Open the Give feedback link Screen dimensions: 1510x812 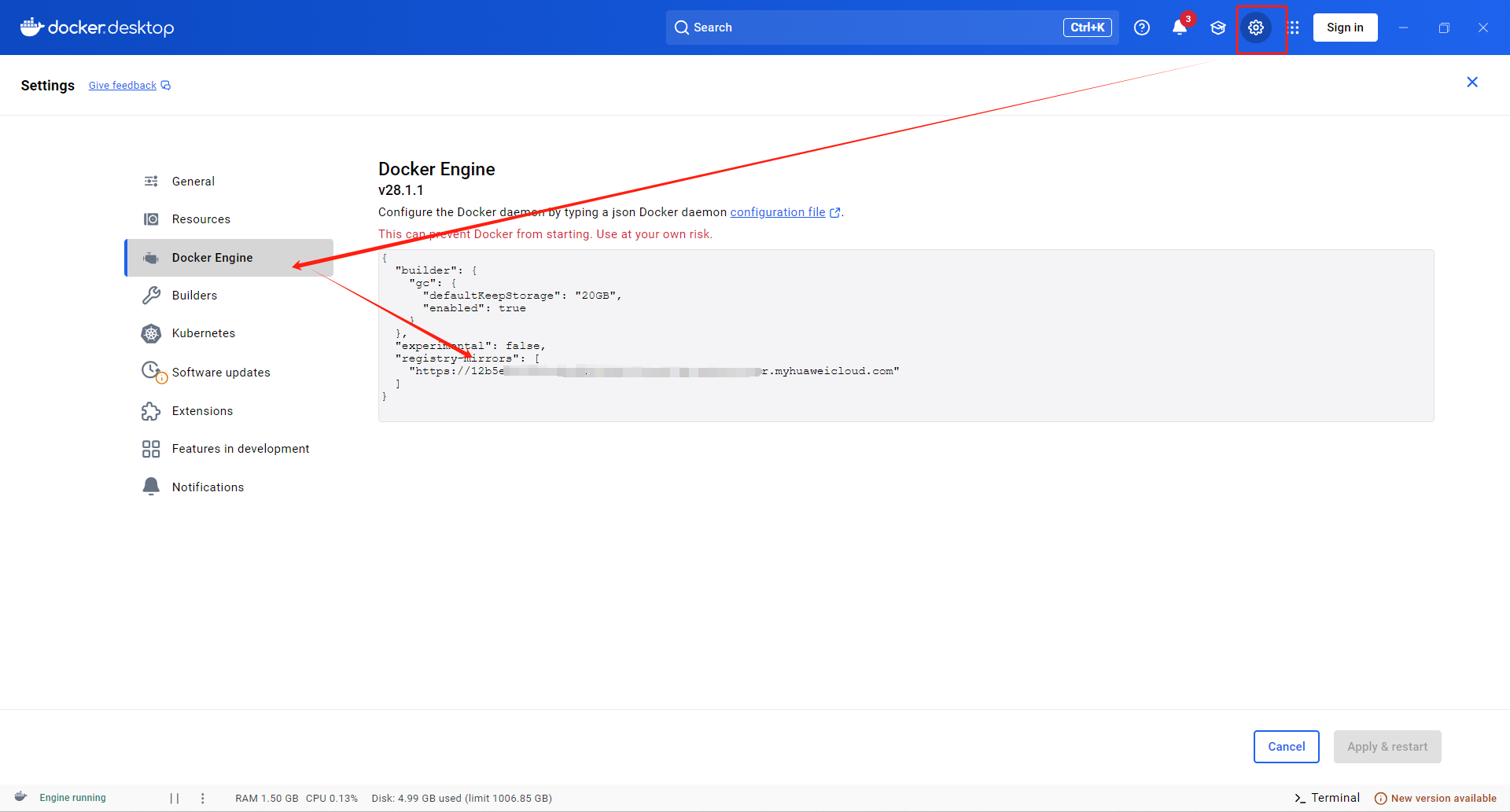pos(123,86)
